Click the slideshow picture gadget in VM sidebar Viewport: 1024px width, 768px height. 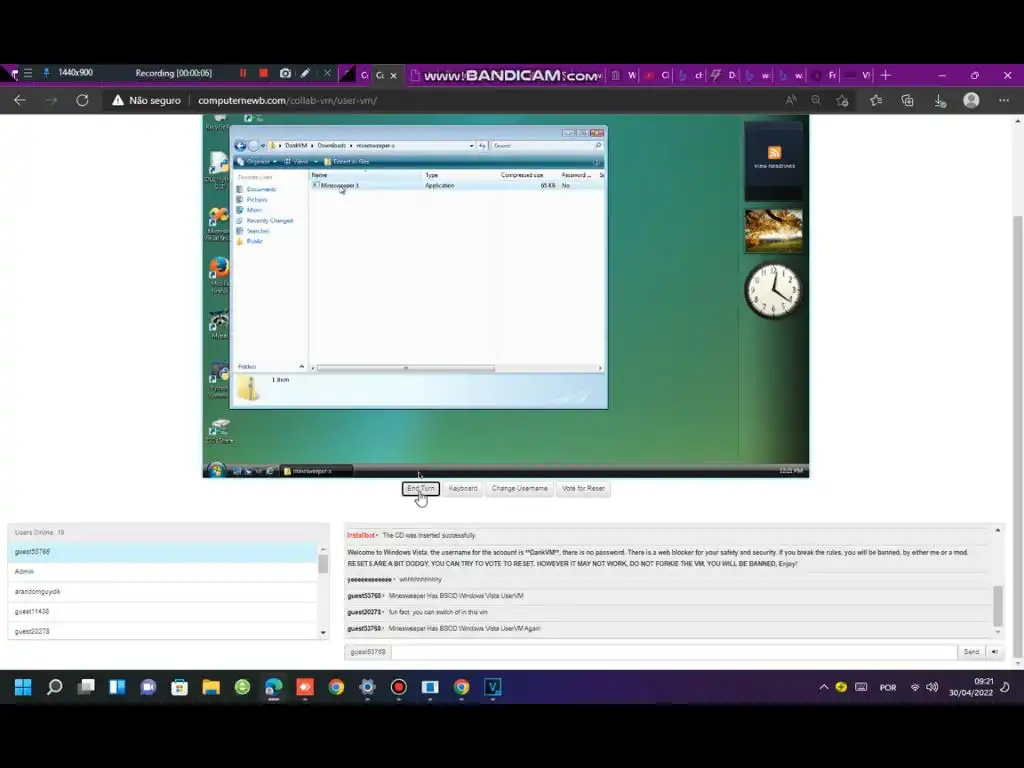[774, 230]
